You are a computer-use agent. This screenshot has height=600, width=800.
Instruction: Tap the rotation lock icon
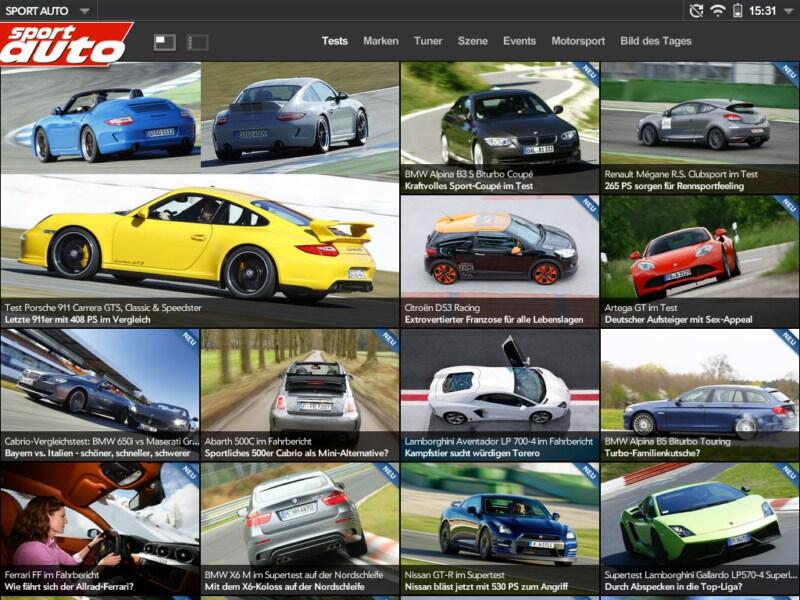tap(696, 11)
